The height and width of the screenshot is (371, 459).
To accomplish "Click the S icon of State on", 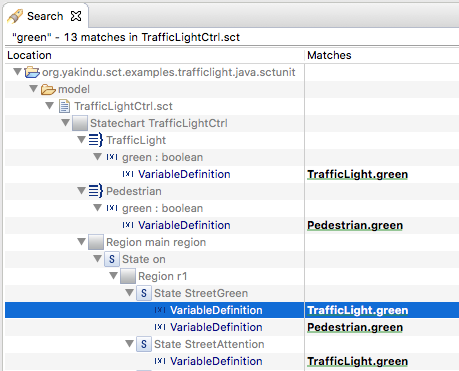I will coord(112,259).
